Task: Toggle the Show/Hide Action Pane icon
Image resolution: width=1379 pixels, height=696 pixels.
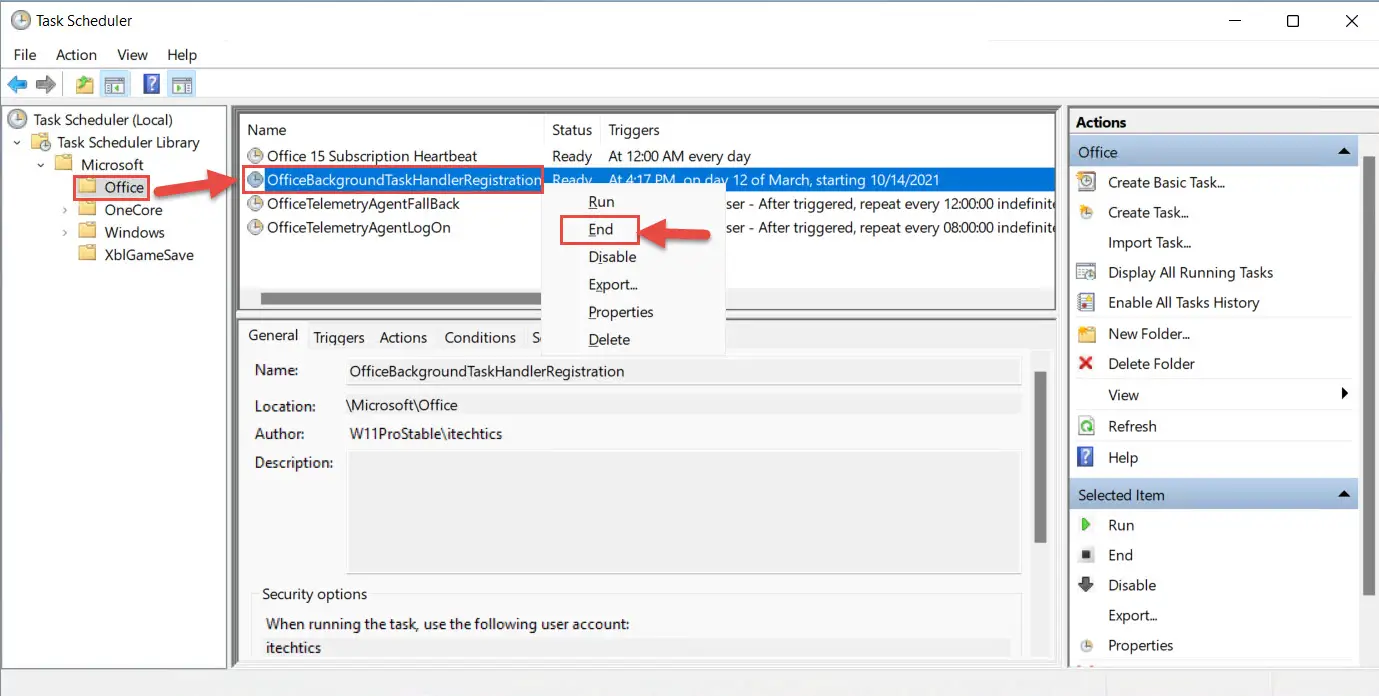Action: [x=181, y=85]
